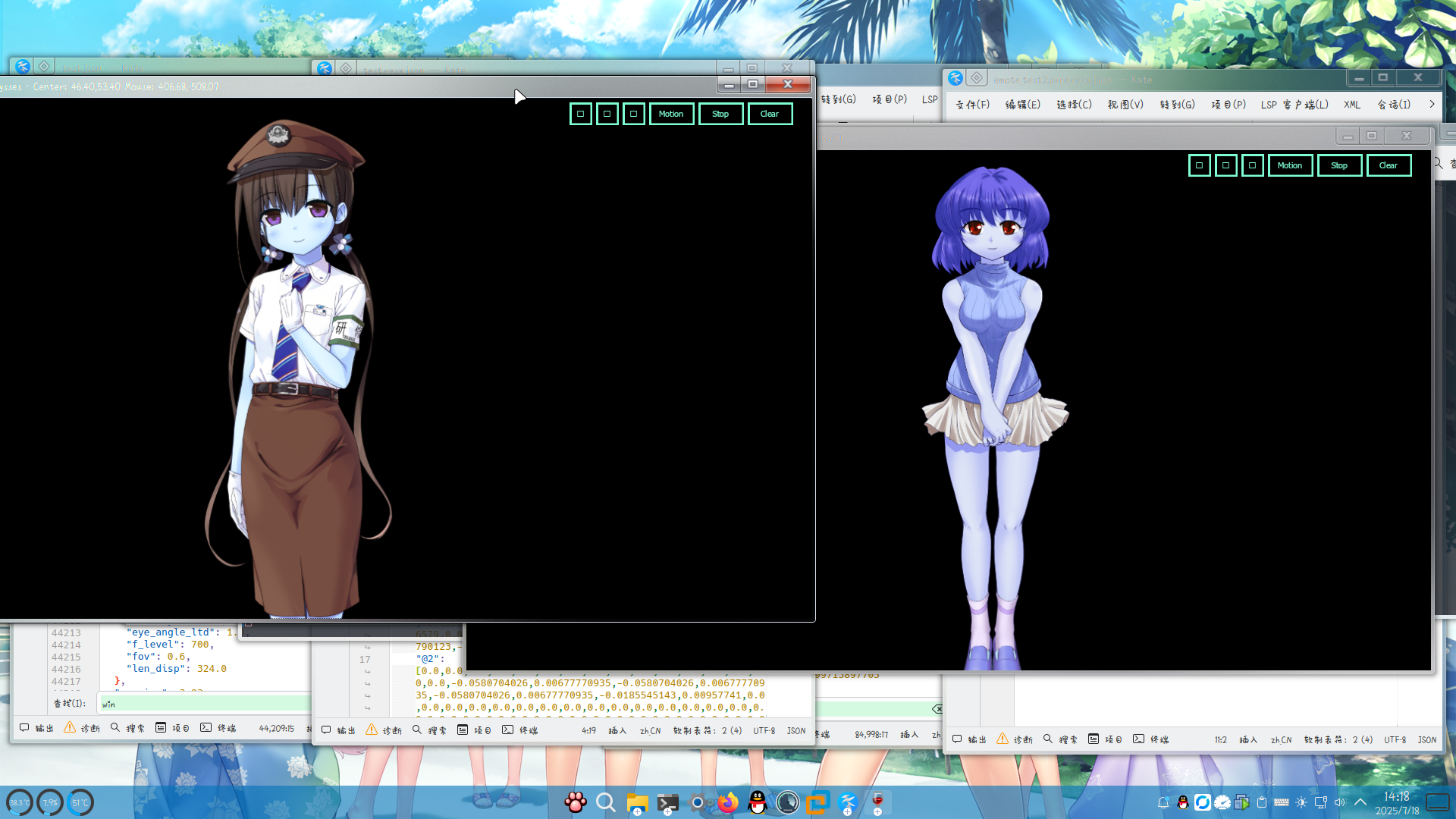The width and height of the screenshot is (1456, 819).
Task: Click JSON syntax mode in middle Kate status bar
Action: (x=796, y=731)
